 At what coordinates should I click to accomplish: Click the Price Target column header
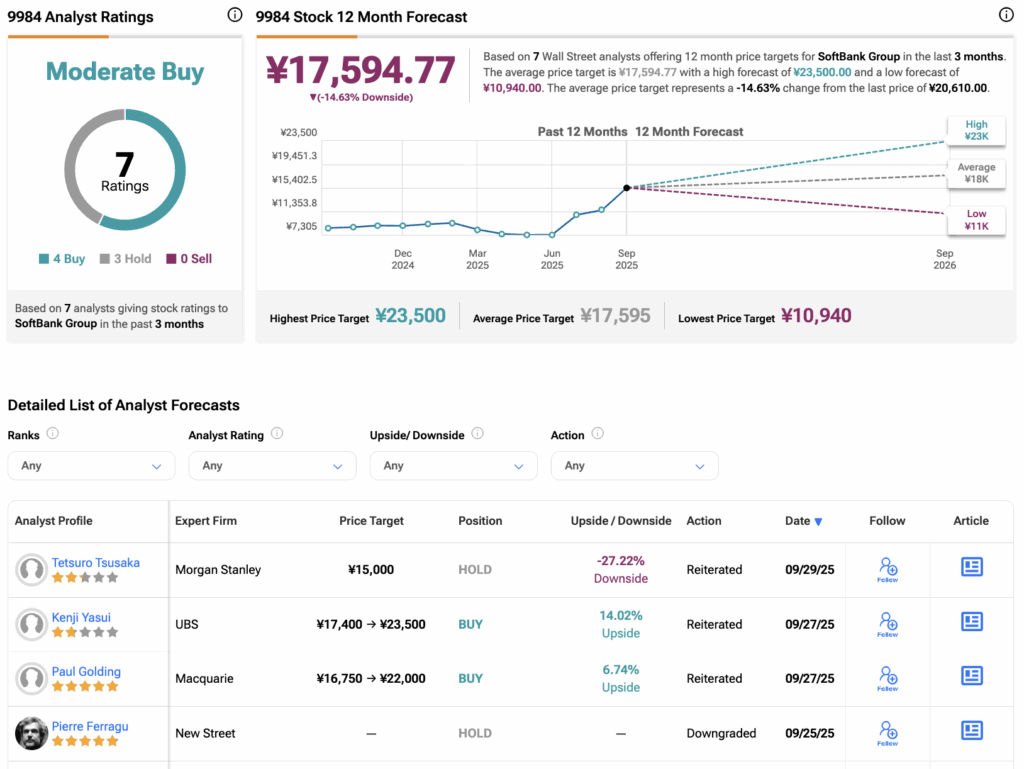click(371, 521)
